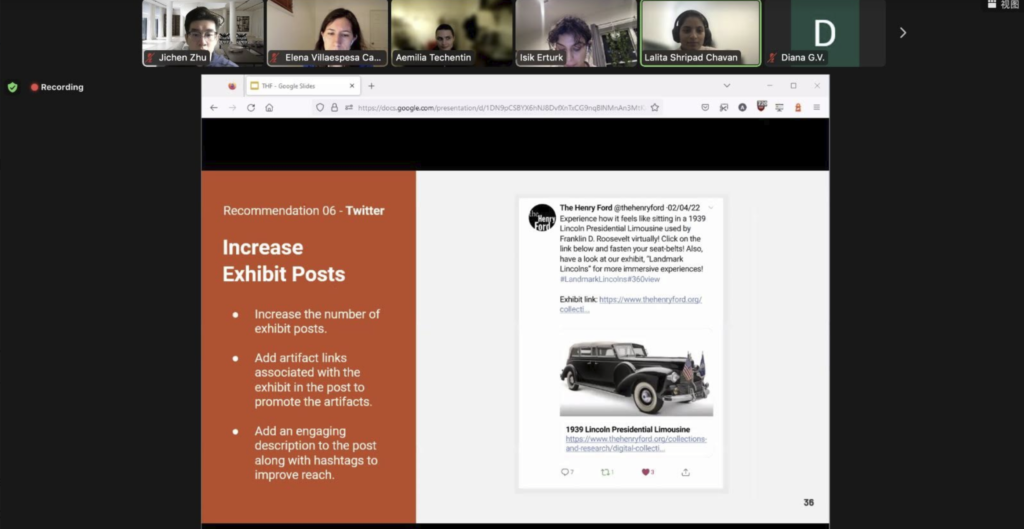
Task: Click the red Recording indicator
Action: pyautogui.click(x=57, y=87)
